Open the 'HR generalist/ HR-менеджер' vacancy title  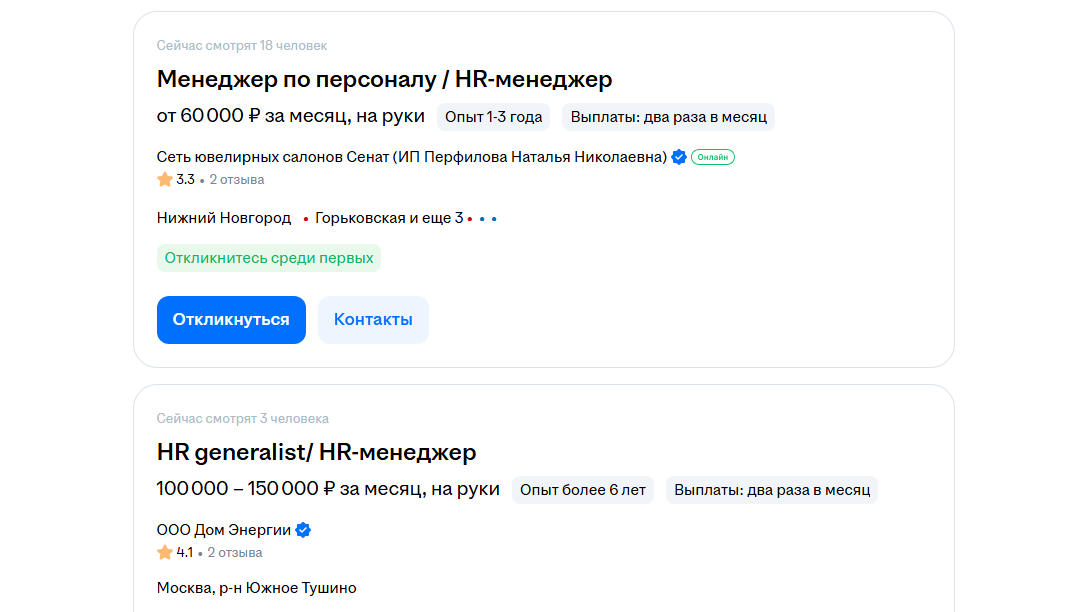(x=316, y=452)
